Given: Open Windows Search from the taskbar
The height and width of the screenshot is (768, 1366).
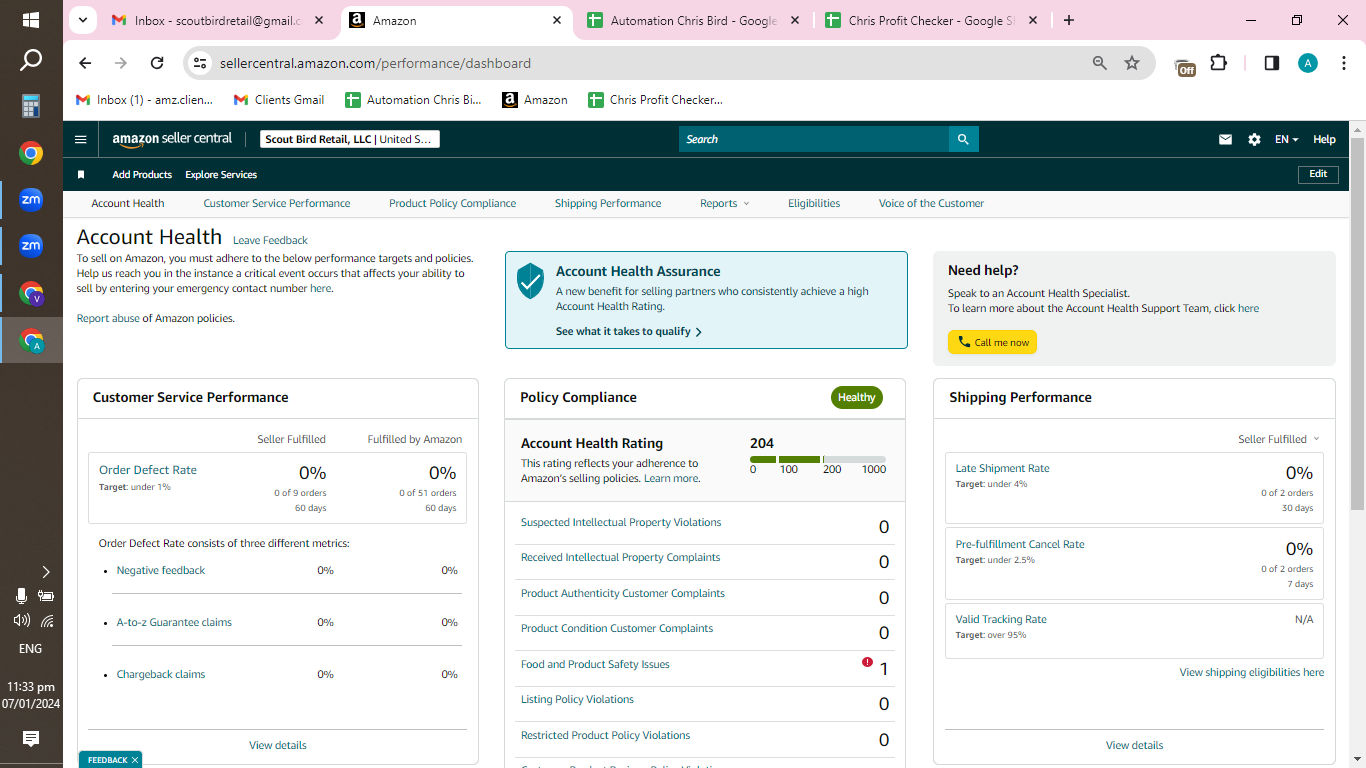Looking at the screenshot, I should pyautogui.click(x=31, y=61).
